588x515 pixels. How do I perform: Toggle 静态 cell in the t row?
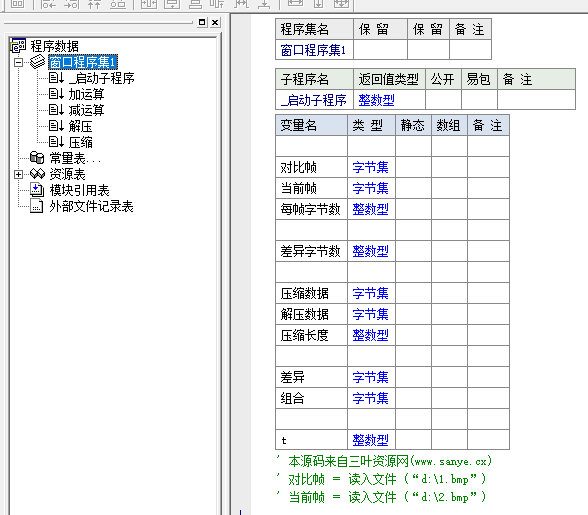pyautogui.click(x=413, y=440)
